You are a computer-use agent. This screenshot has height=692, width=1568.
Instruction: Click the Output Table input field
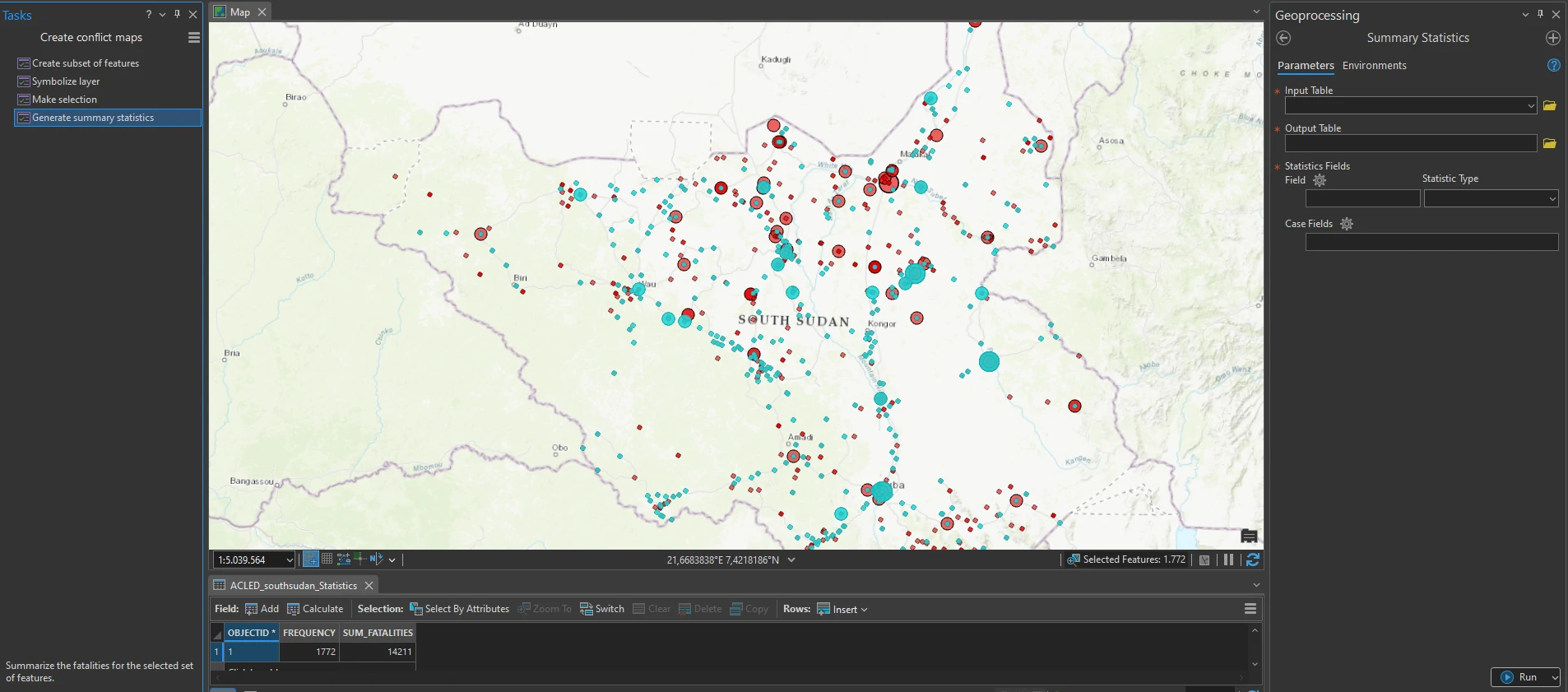pyautogui.click(x=1410, y=143)
